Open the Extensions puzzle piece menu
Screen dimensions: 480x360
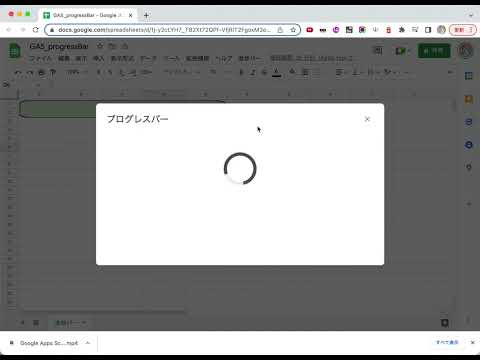click(x=402, y=30)
